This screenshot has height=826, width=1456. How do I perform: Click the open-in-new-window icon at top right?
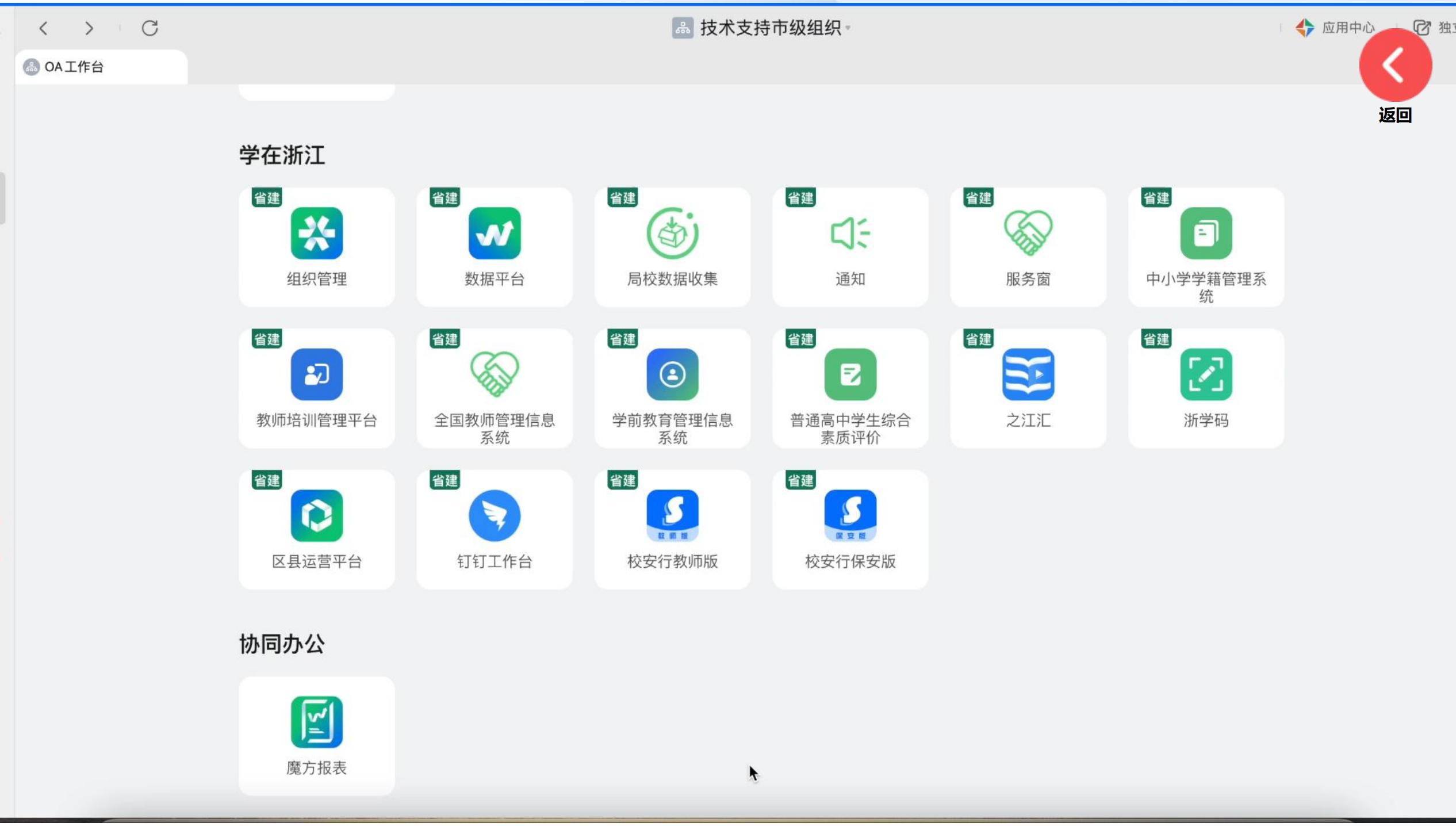click(1421, 28)
